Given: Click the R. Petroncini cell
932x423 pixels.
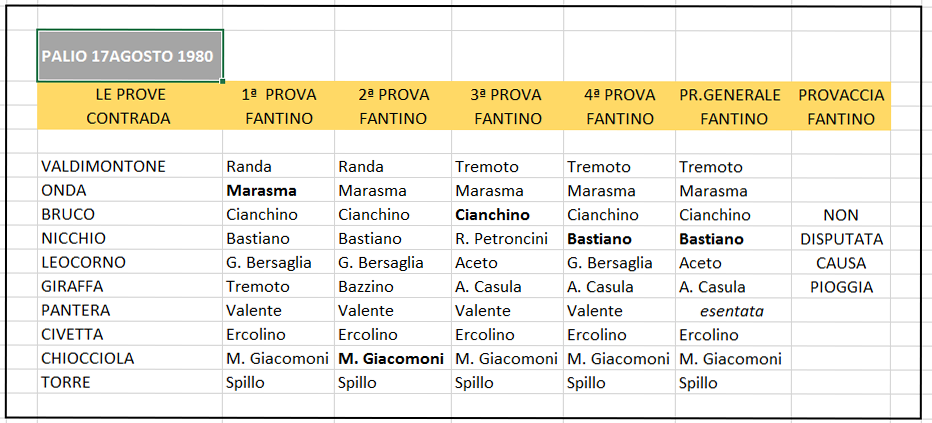Looking at the screenshot, I should [x=508, y=239].
